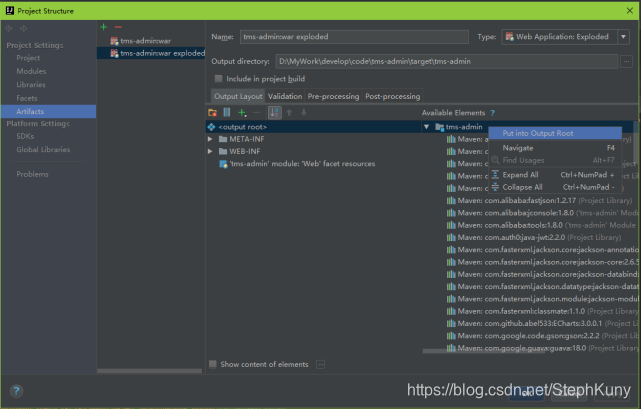Open Facets settings page
Screen dimensions: 641x409
pos(27,98)
